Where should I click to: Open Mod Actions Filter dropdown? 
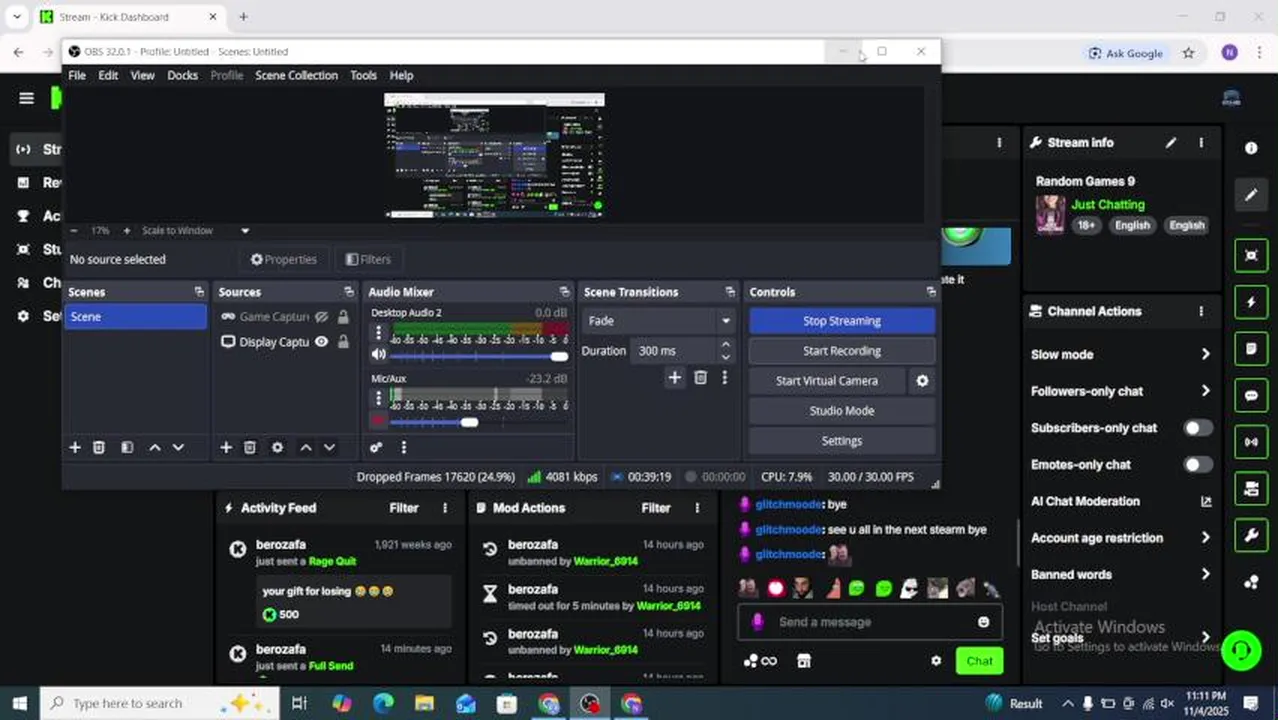click(656, 508)
